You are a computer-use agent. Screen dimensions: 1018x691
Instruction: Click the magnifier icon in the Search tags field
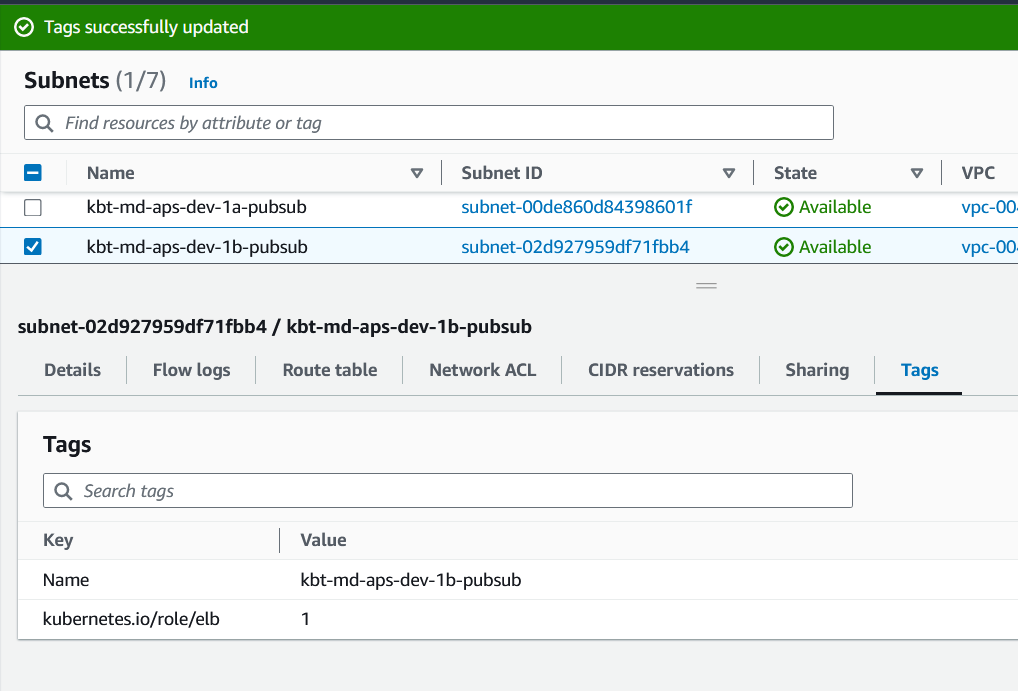(x=63, y=491)
